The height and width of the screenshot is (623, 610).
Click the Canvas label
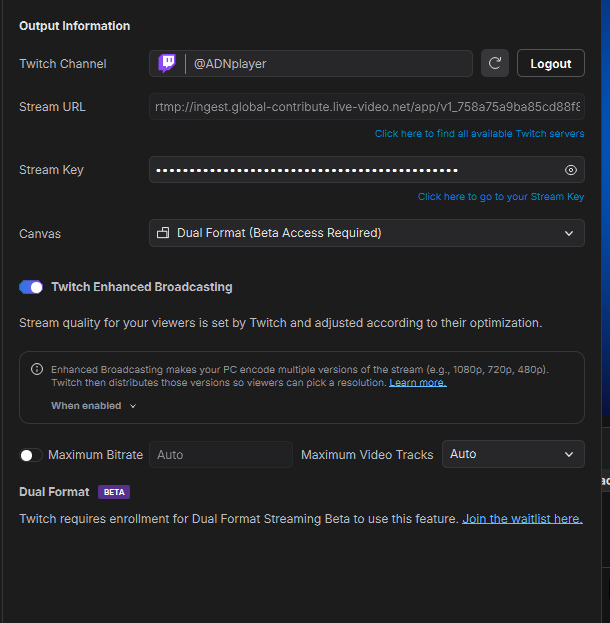(x=40, y=234)
